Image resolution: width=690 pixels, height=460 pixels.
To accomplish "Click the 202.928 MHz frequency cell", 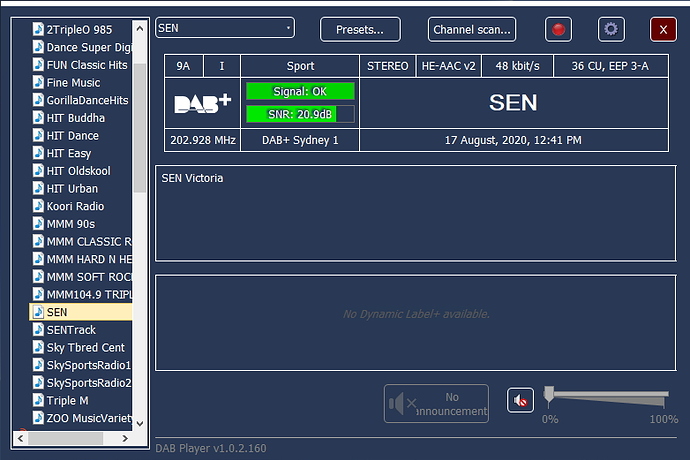I will [x=203, y=140].
